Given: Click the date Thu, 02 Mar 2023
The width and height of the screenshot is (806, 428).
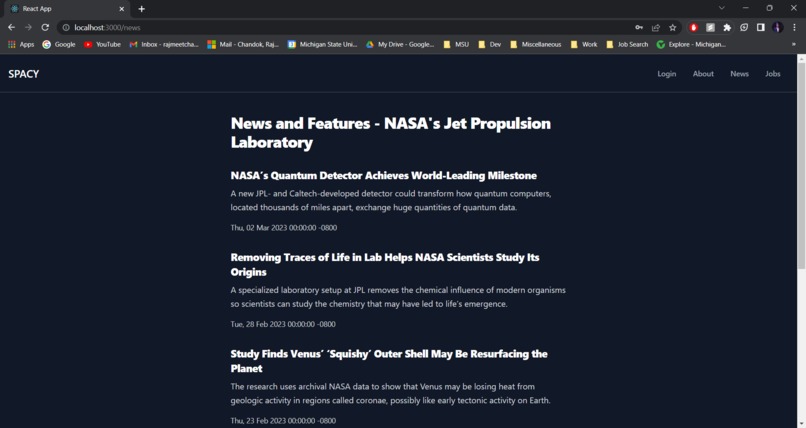Looking at the screenshot, I should (x=284, y=228).
